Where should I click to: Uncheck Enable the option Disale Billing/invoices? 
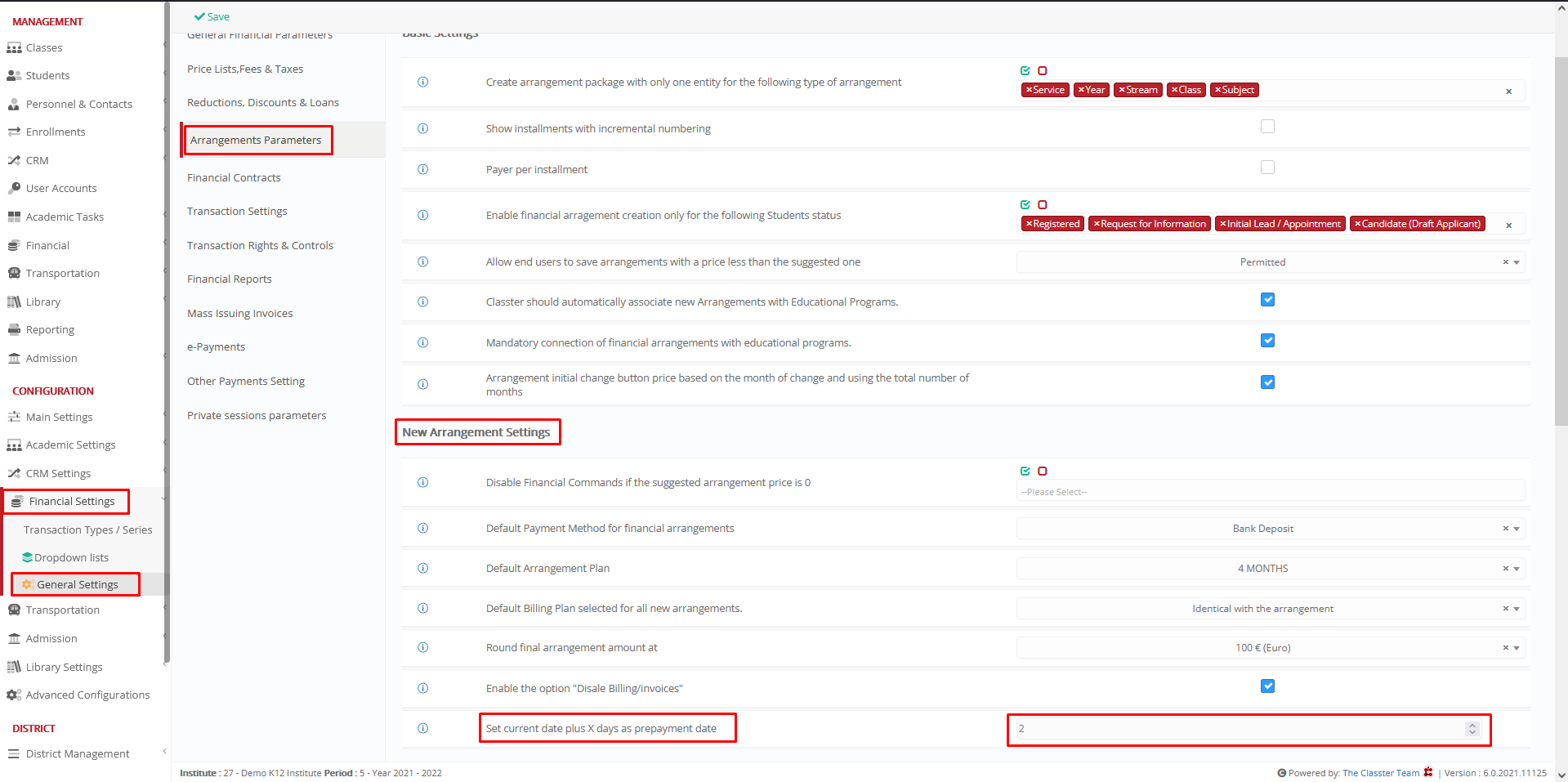click(x=1267, y=686)
